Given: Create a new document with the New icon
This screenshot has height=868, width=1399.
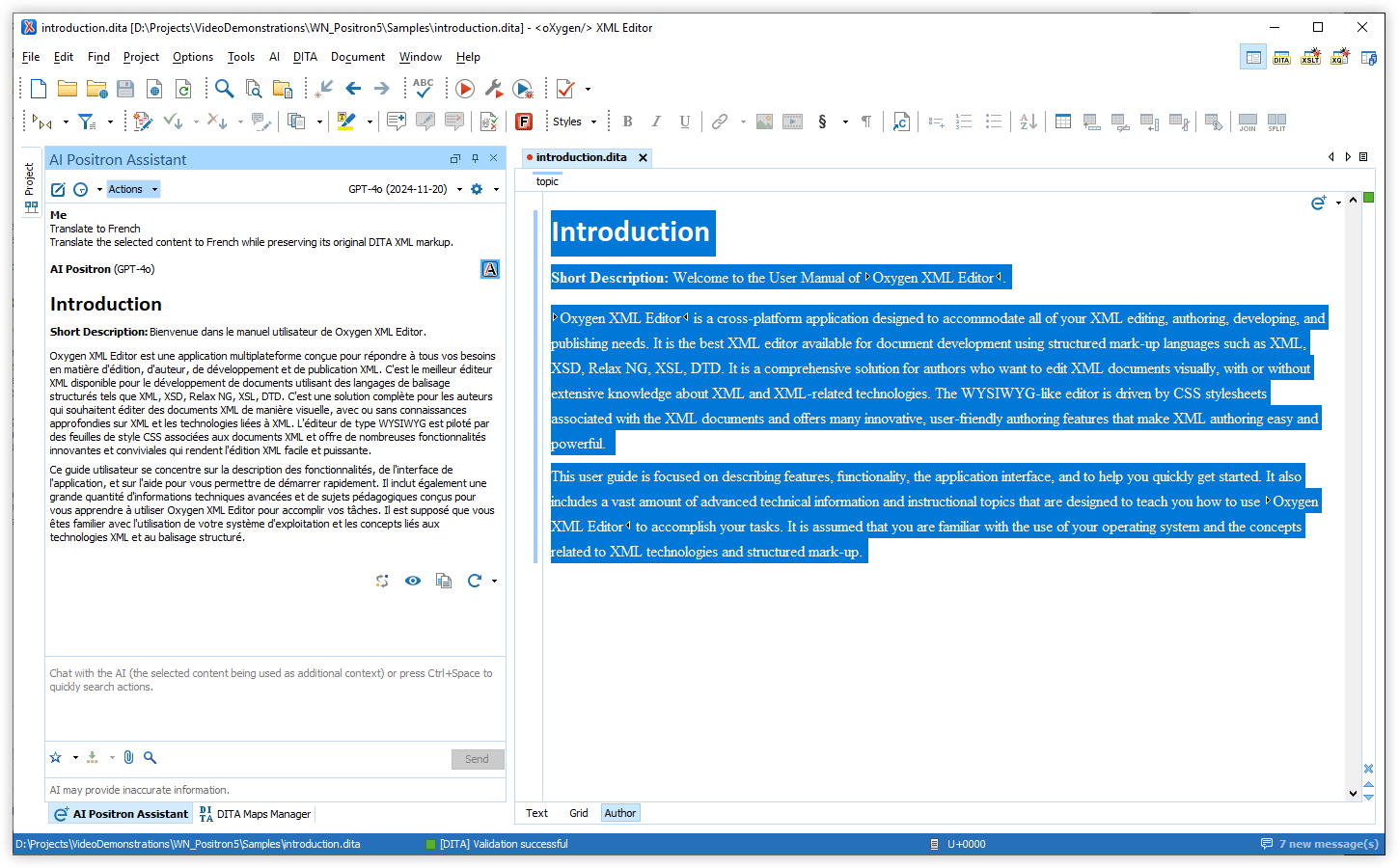Looking at the screenshot, I should [x=39, y=89].
